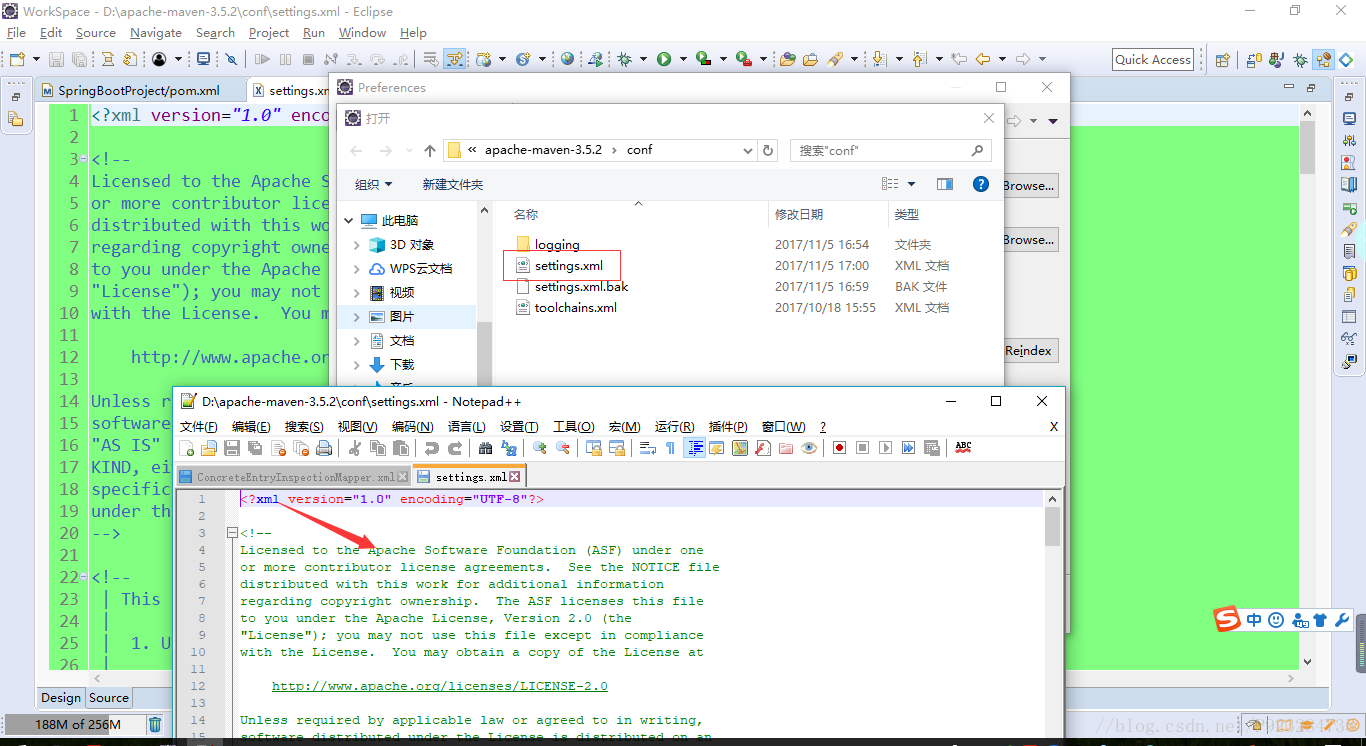The width and height of the screenshot is (1366, 746).
Task: Open Eclipse Window menu
Action: pos(362,33)
